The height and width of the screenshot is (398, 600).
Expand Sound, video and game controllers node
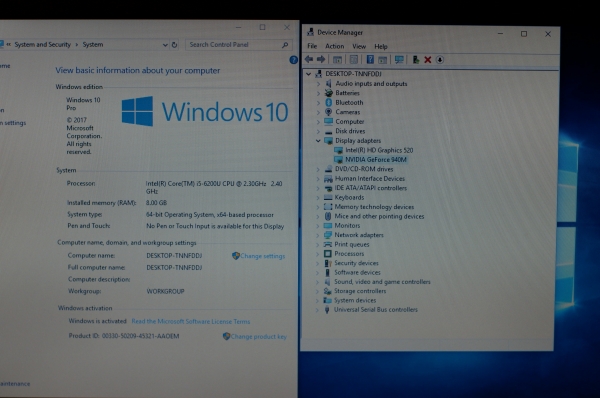[x=317, y=282]
